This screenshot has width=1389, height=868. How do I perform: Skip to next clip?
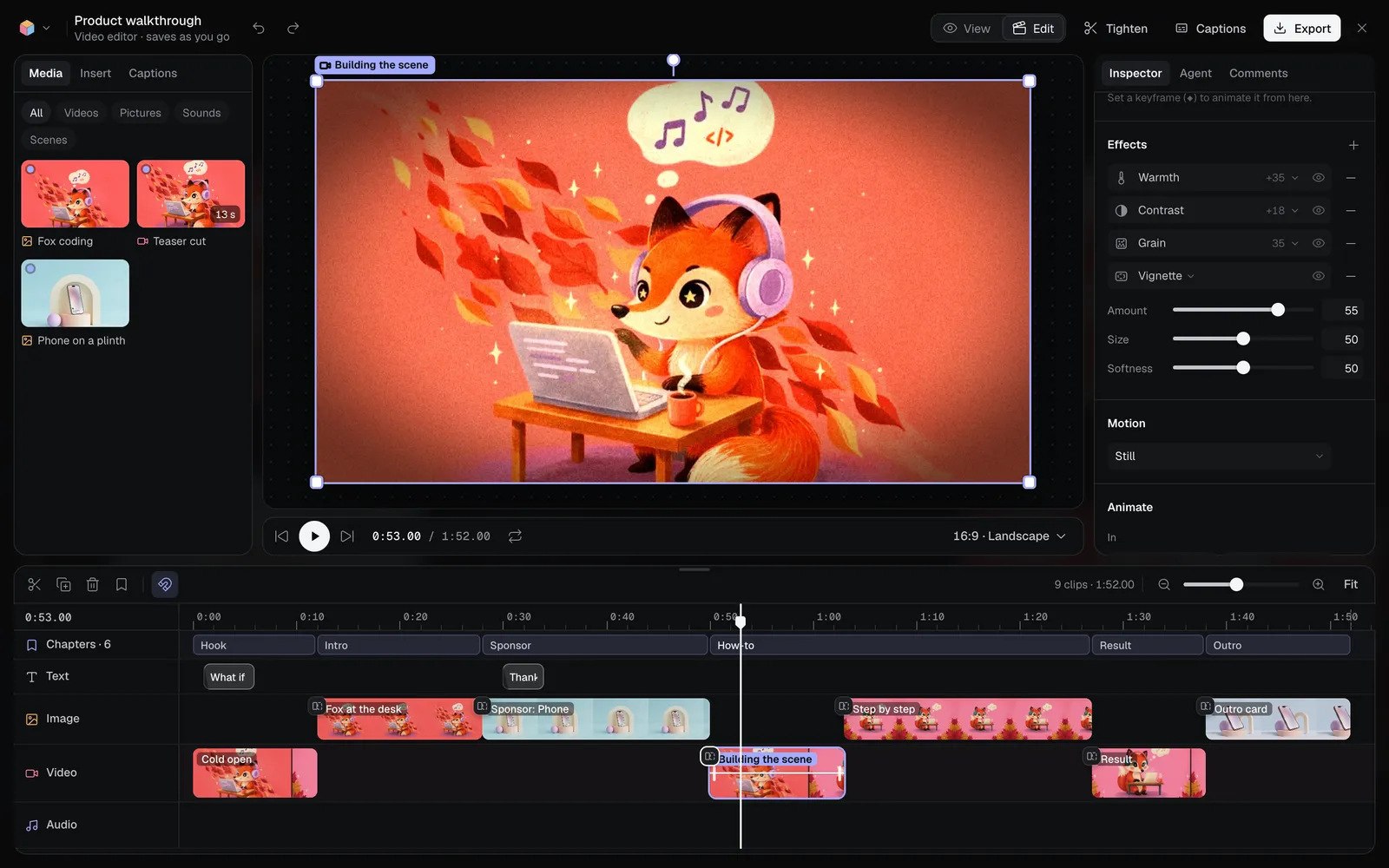click(x=347, y=536)
